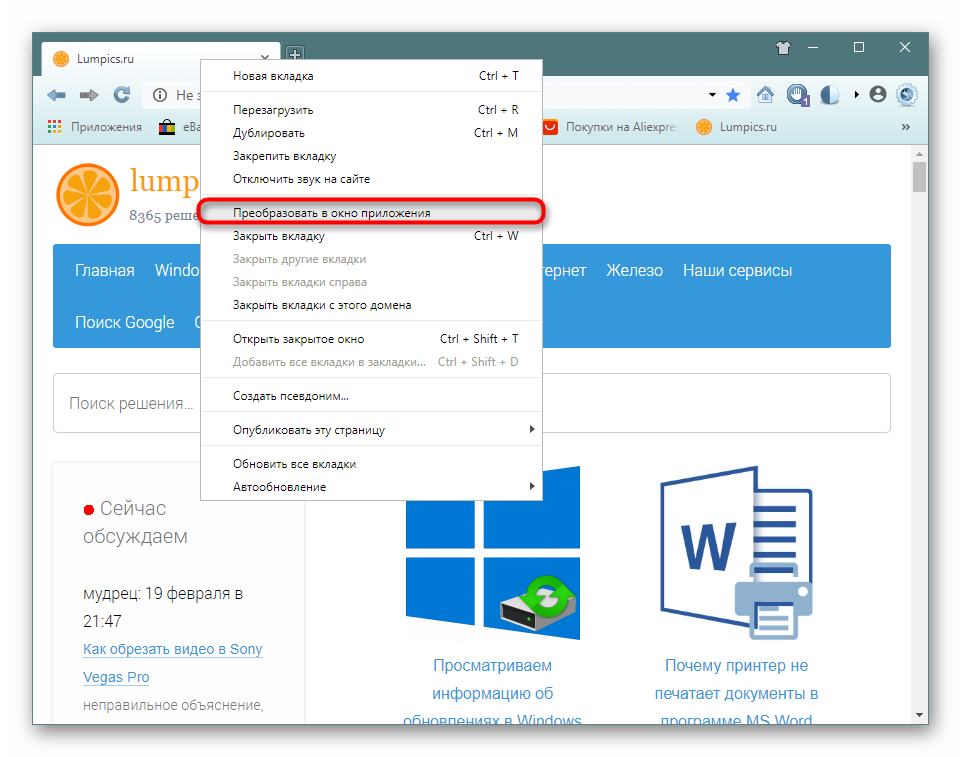Choose 'Закрепить вкладку' from context menu
Viewport: 961px width, 757px height.
point(284,156)
